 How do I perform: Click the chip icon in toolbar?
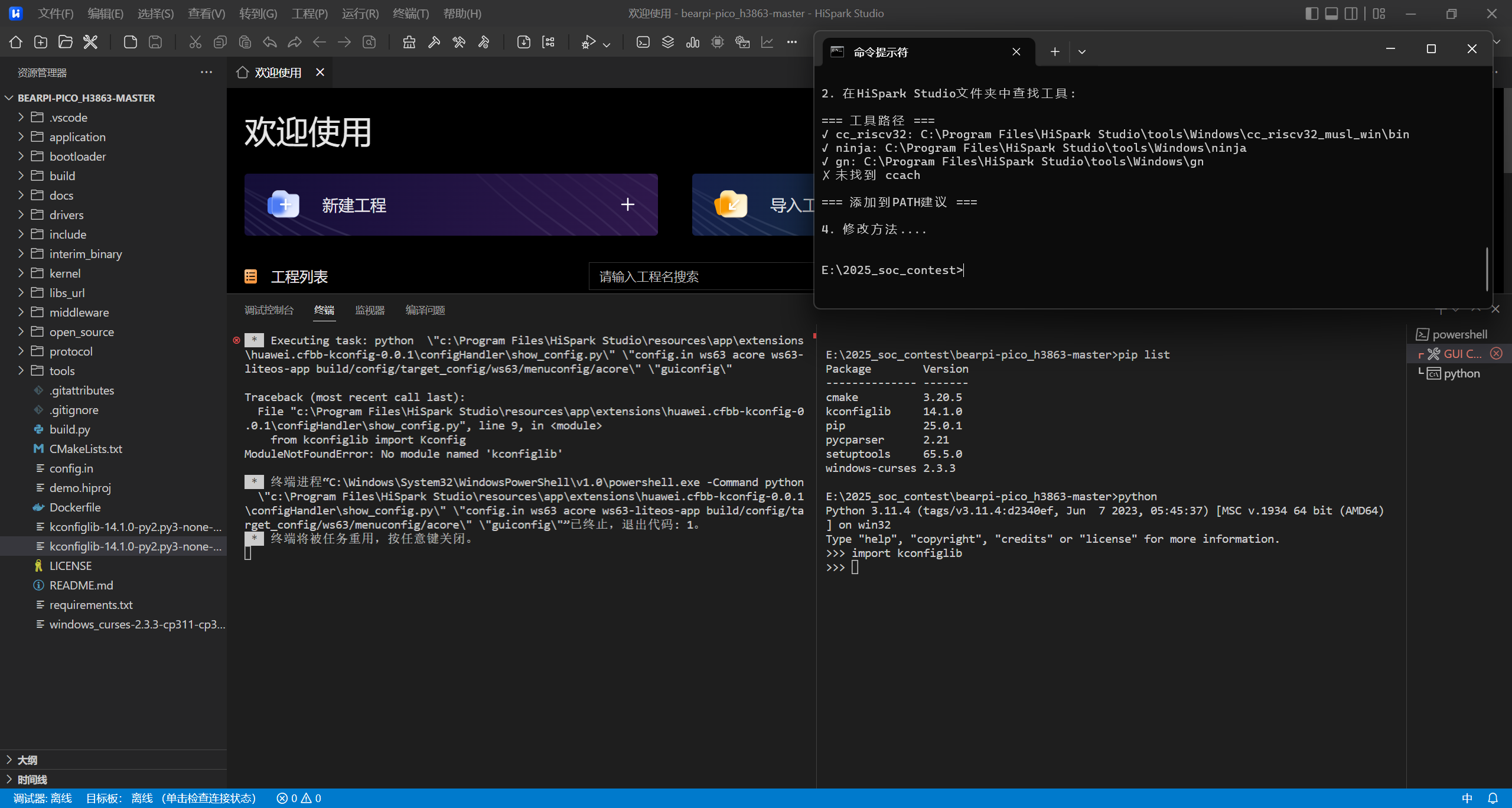coord(718,42)
